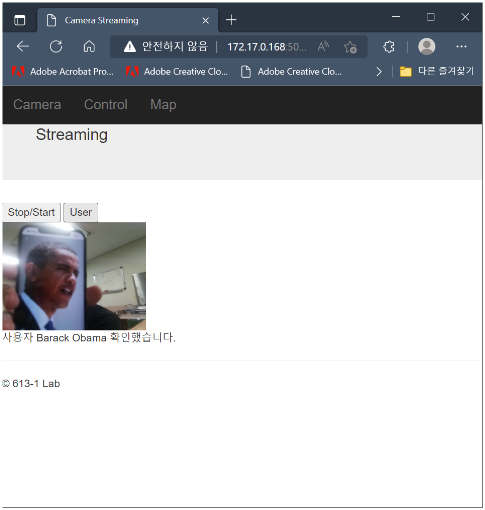
Task: Open the browser settings and more menu
Action: pyautogui.click(x=461, y=47)
